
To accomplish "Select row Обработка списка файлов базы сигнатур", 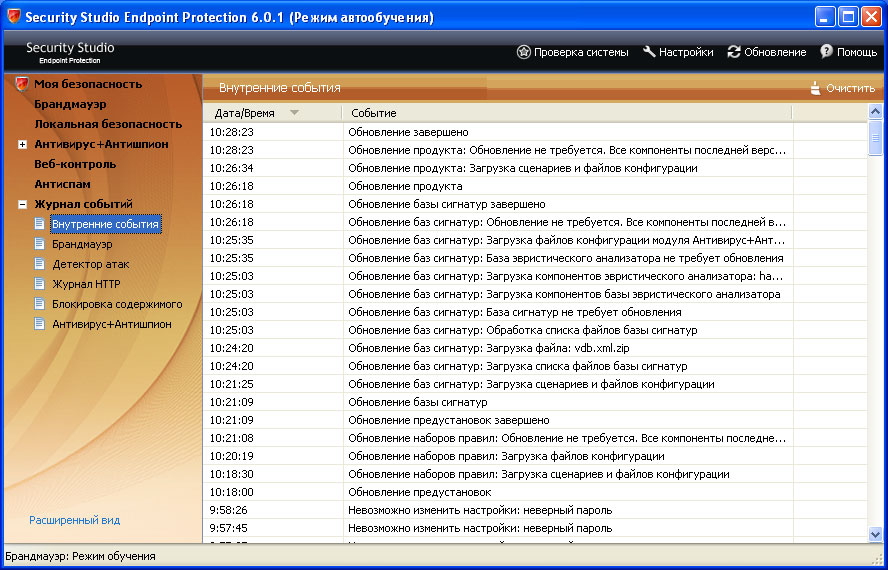I will (x=535, y=330).
